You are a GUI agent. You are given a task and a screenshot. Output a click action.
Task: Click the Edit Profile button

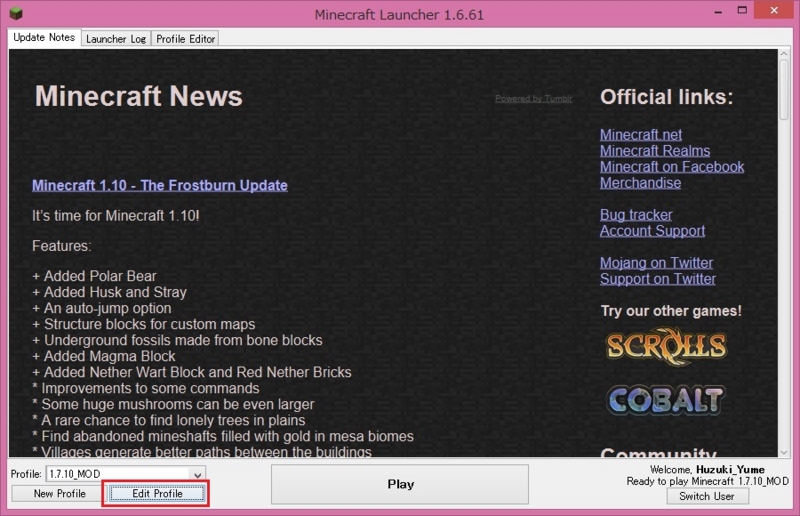click(x=157, y=494)
